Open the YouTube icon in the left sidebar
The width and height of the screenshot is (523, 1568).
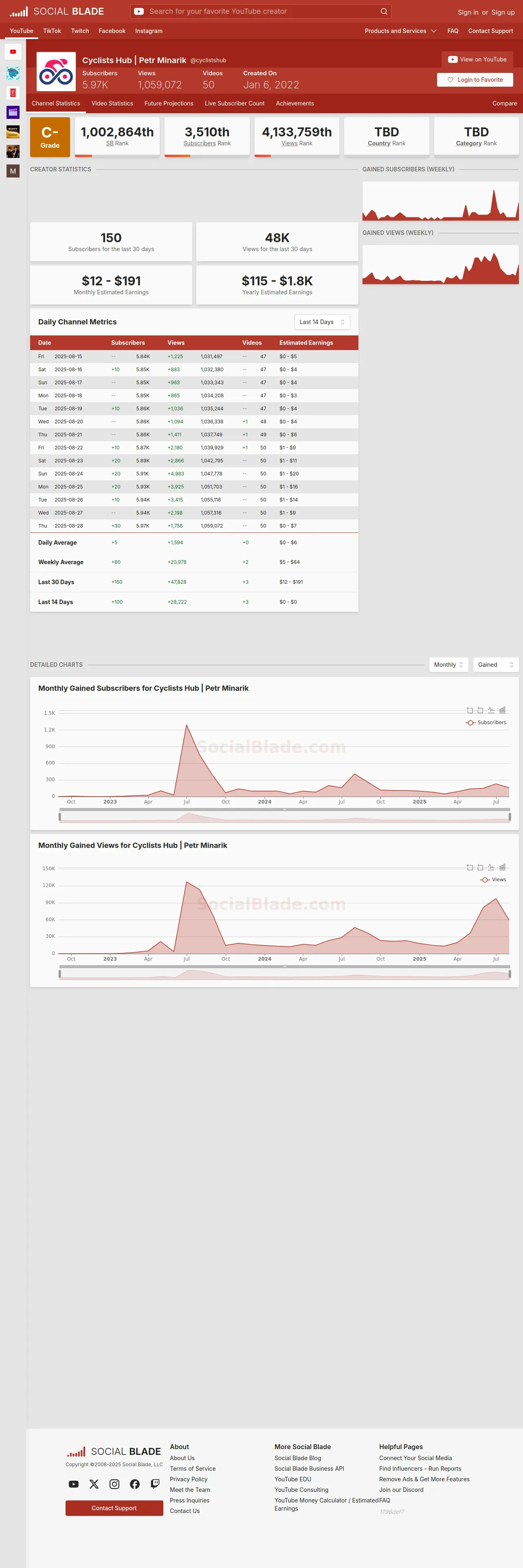point(13,52)
